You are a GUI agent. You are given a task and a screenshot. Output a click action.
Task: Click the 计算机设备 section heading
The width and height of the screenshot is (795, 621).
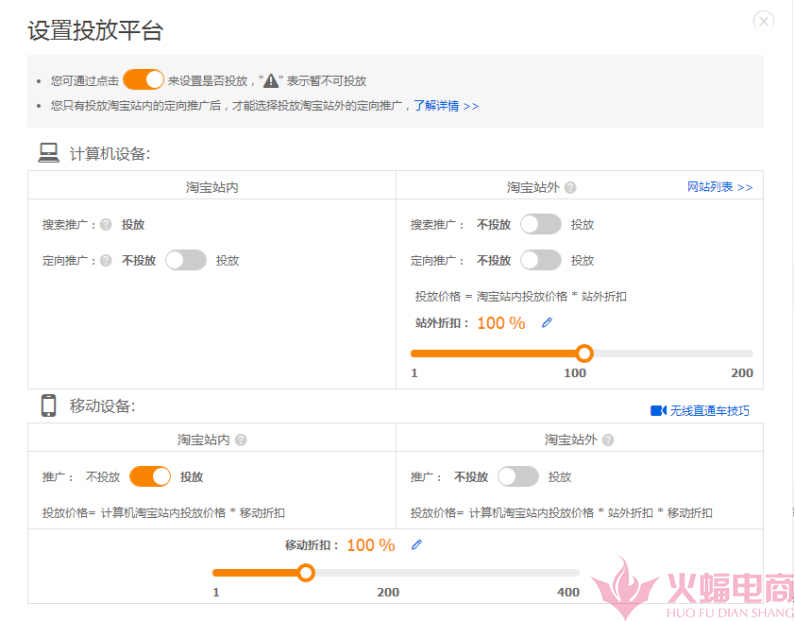(110, 154)
